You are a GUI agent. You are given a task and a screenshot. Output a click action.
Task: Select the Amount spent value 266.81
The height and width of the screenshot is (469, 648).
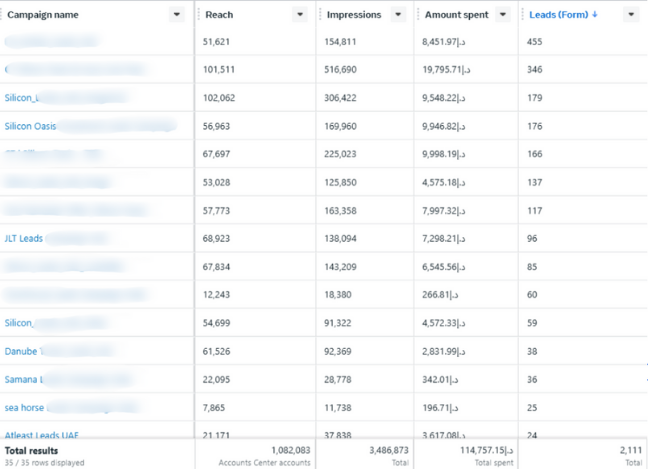pyautogui.click(x=440, y=295)
